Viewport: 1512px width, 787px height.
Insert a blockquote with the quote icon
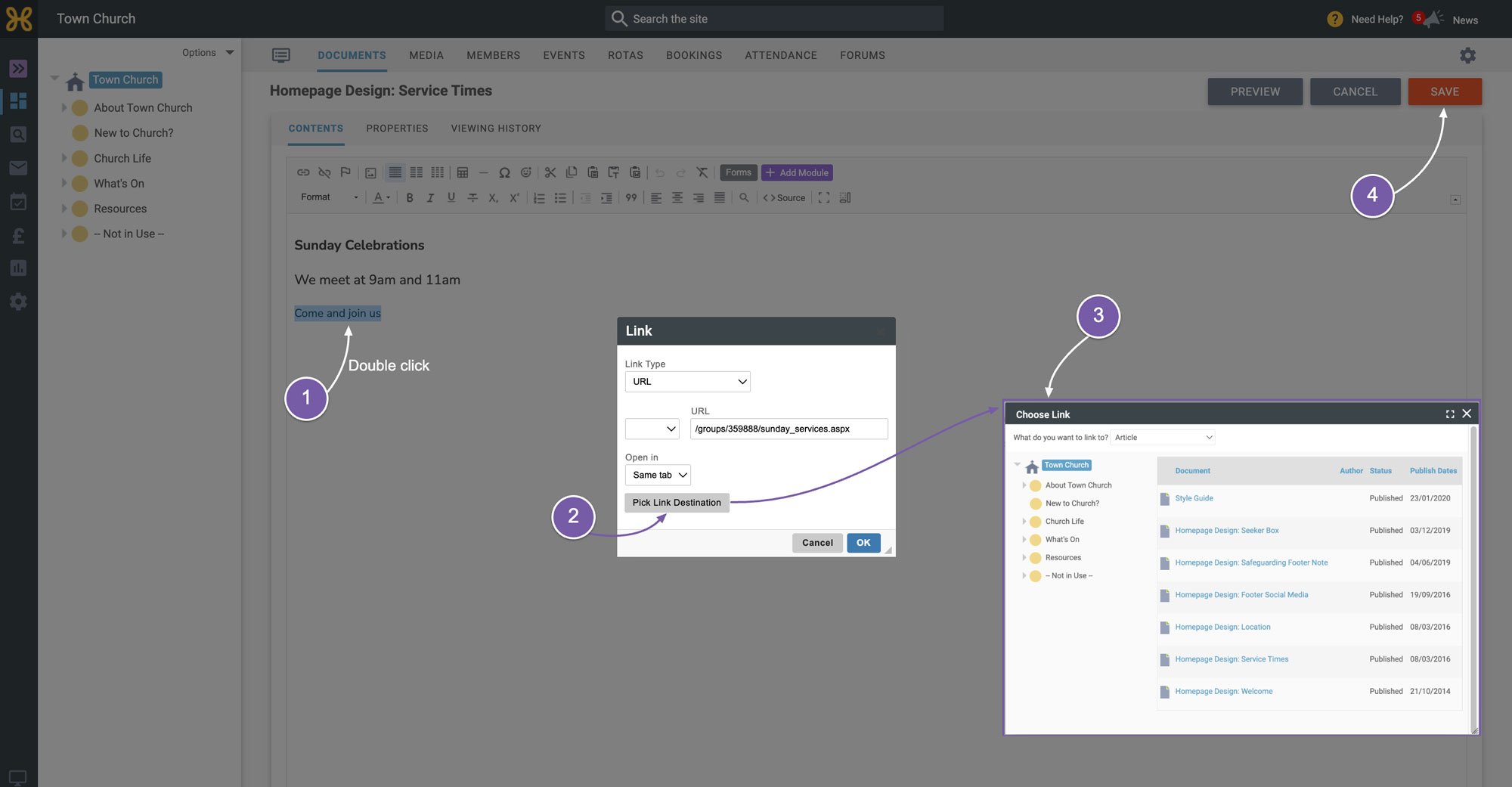click(x=631, y=198)
